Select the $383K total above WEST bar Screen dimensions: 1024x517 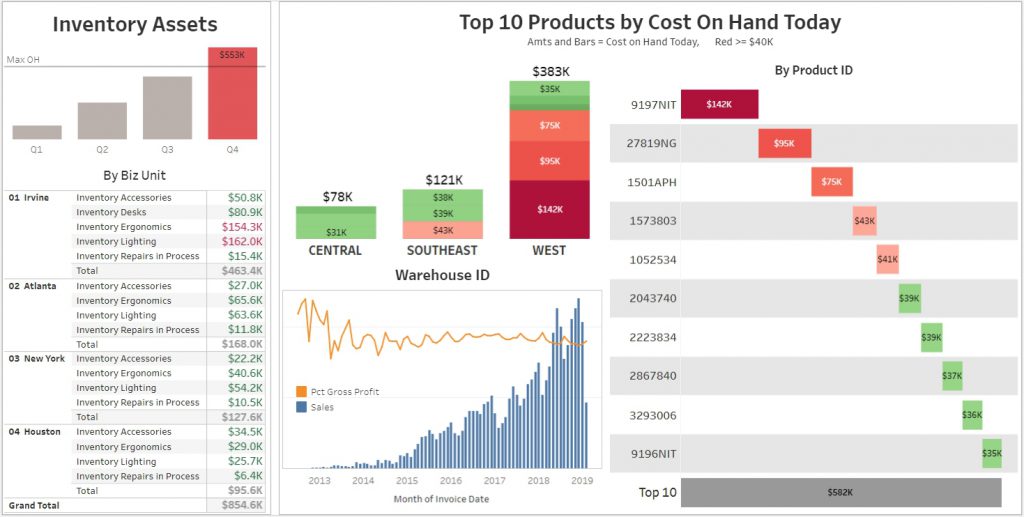(x=550, y=71)
